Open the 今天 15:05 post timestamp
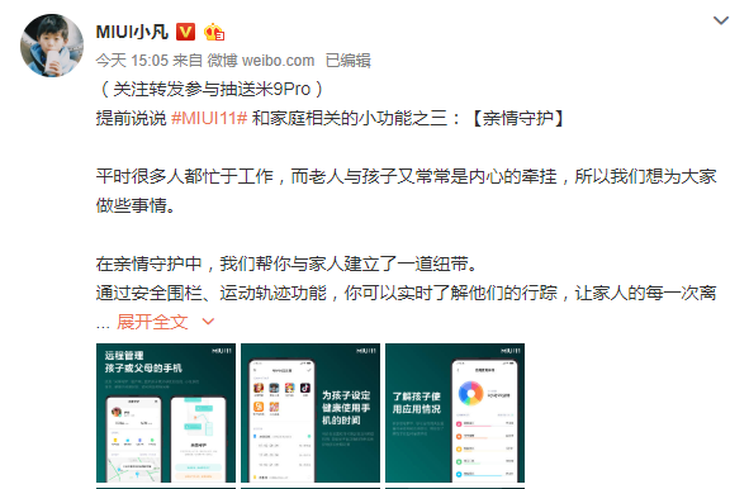 coord(132,61)
